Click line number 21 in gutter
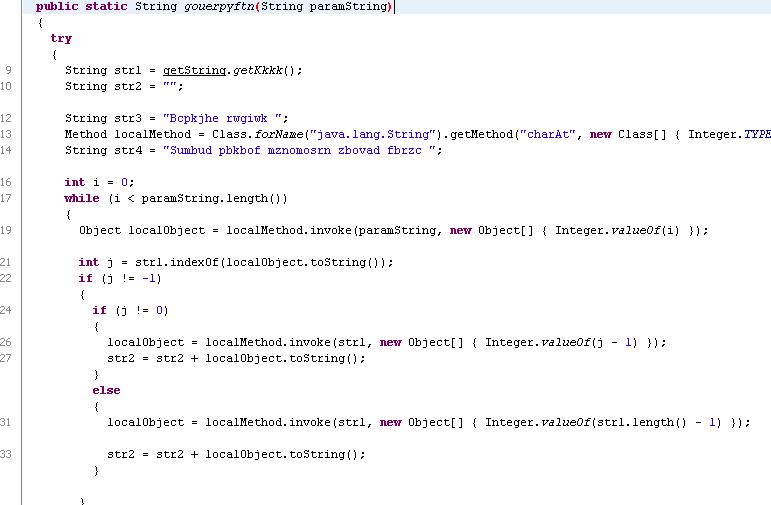Viewport: 771px width, 505px height. coord(6,262)
